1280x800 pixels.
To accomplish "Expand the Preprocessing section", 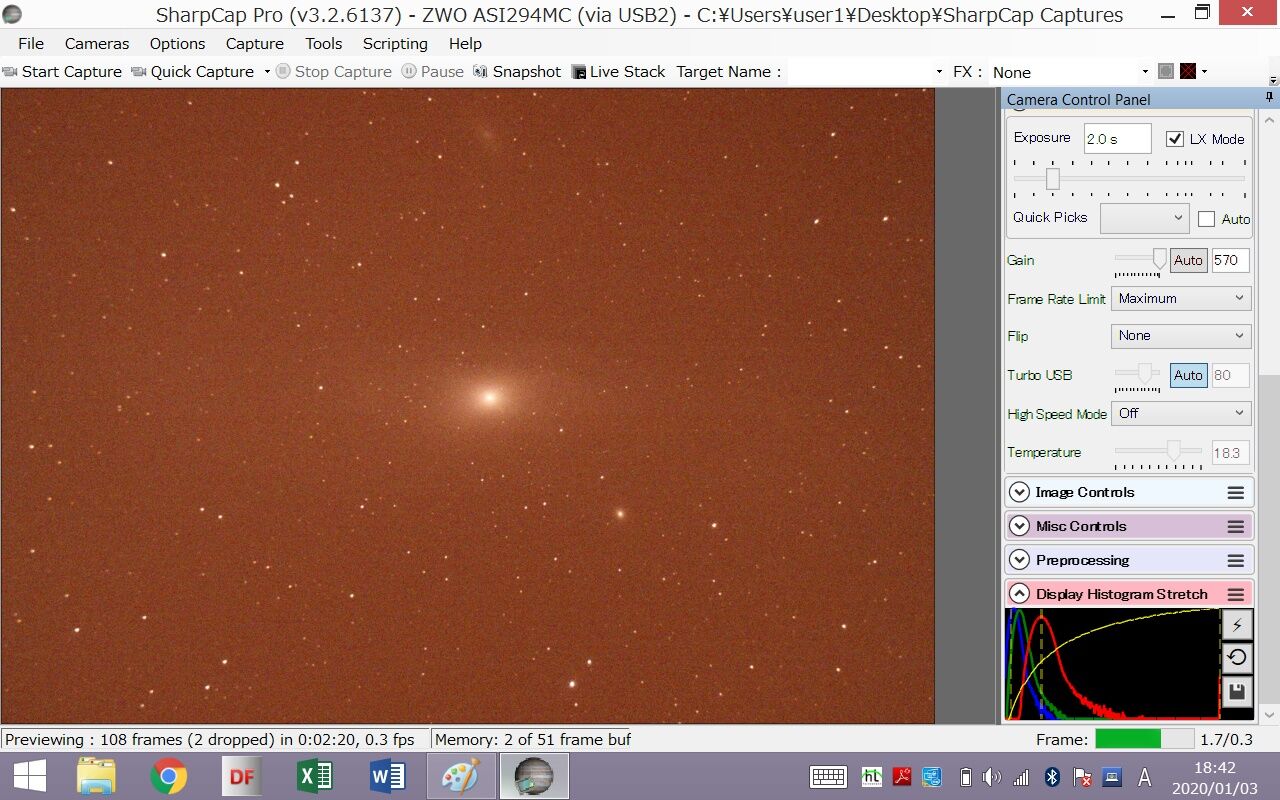I will (x=1019, y=560).
